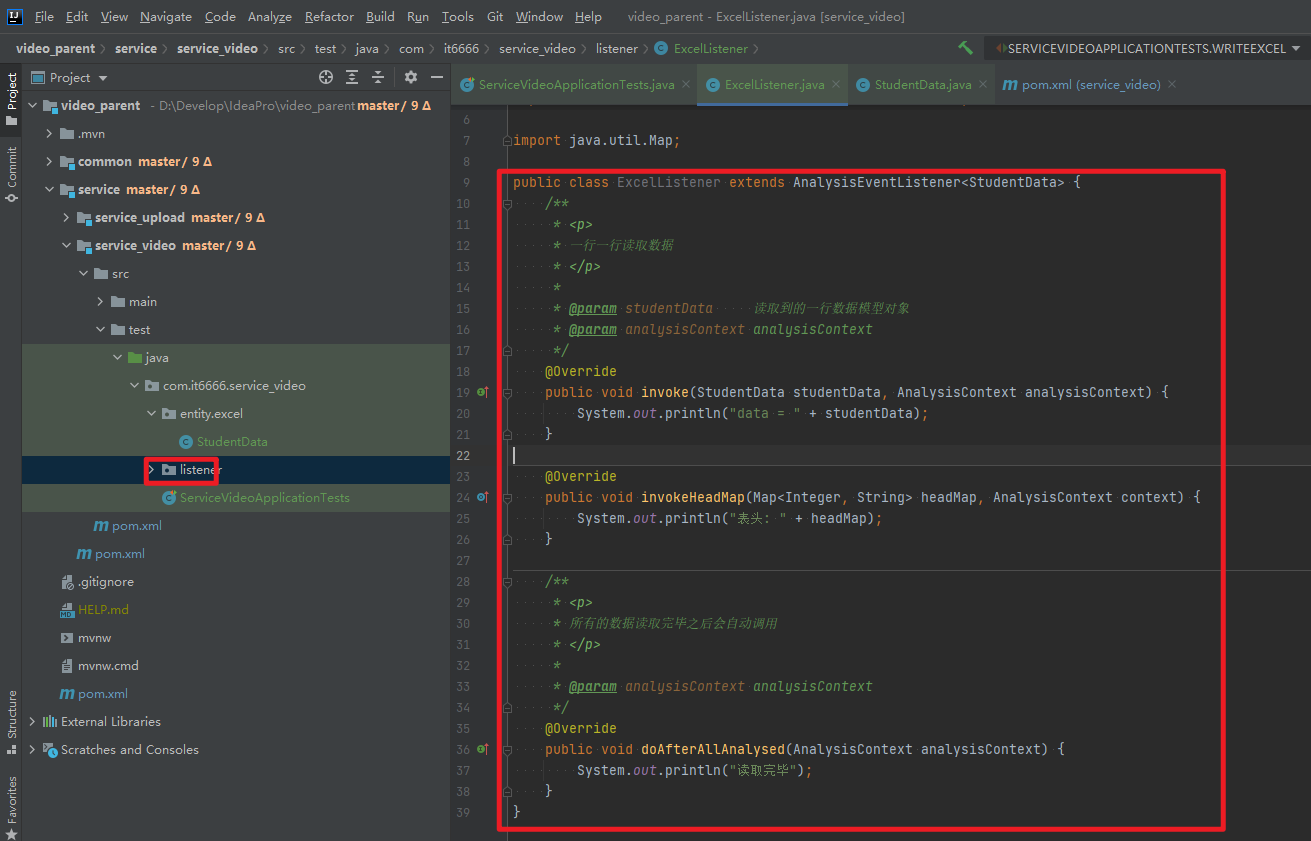
Task: Collapse the video_parent root node
Action: (x=33, y=105)
